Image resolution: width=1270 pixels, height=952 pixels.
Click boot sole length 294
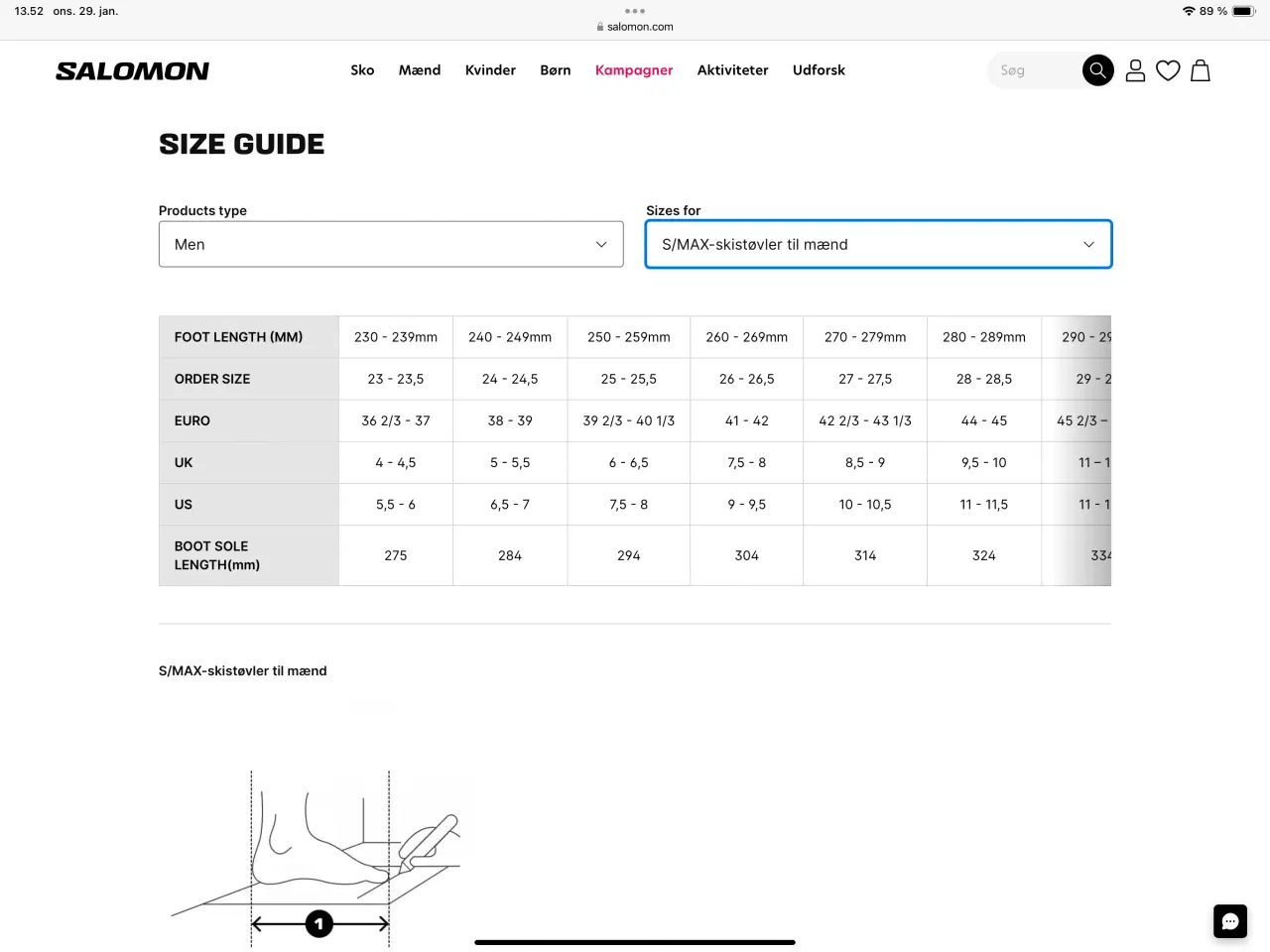629,555
